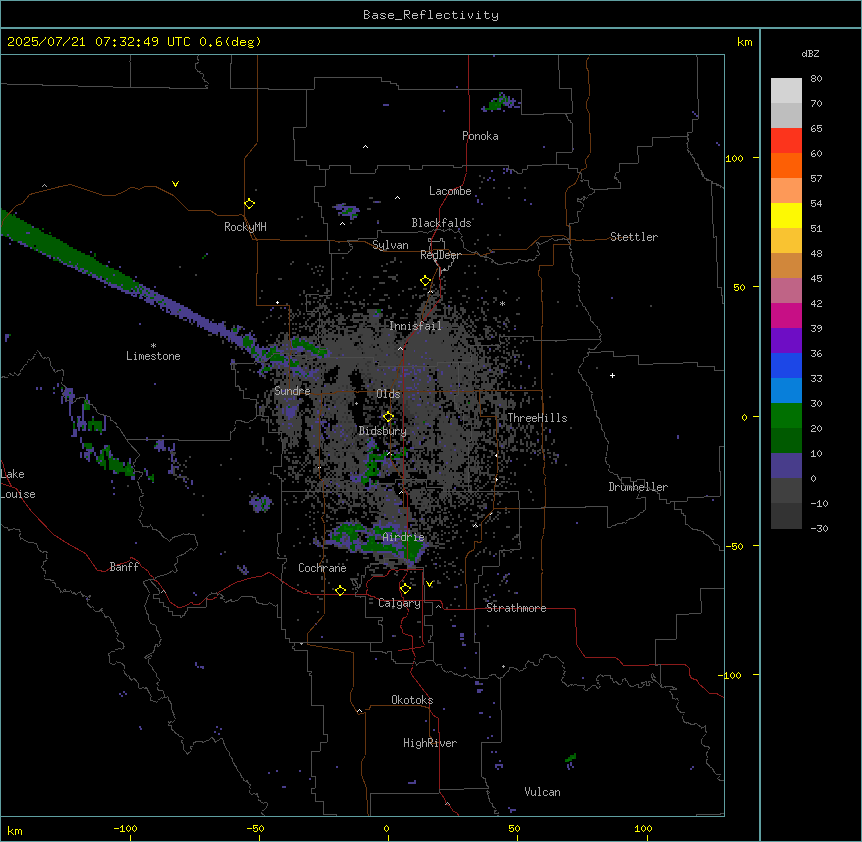Viewport: 862px width, 842px height.
Task: Select the purple echo blob northwest of Cochrane
Action: 260,503
